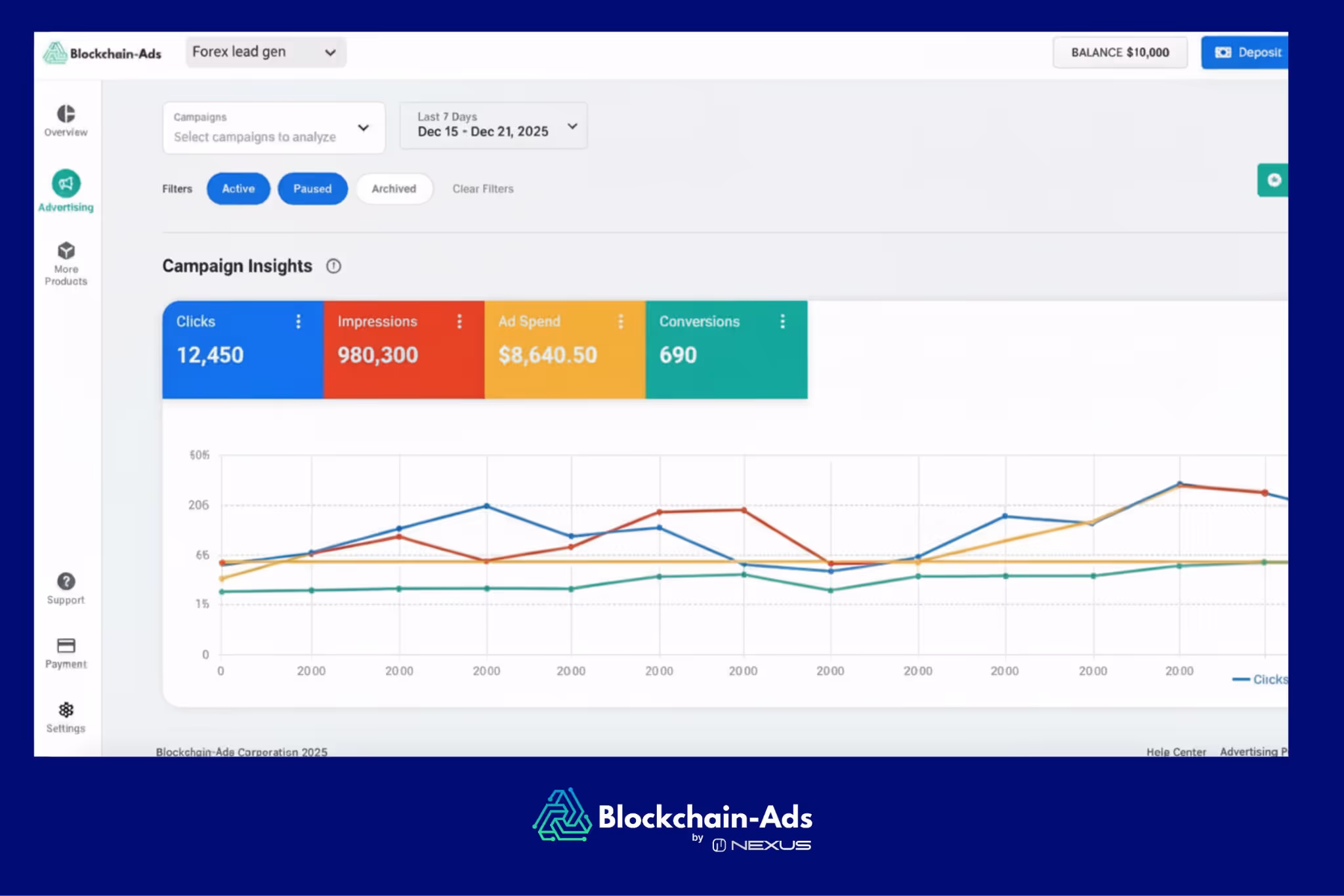This screenshot has width=1344, height=896.
Task: Expand the Forex lead gen account dropdown
Action: tap(265, 52)
